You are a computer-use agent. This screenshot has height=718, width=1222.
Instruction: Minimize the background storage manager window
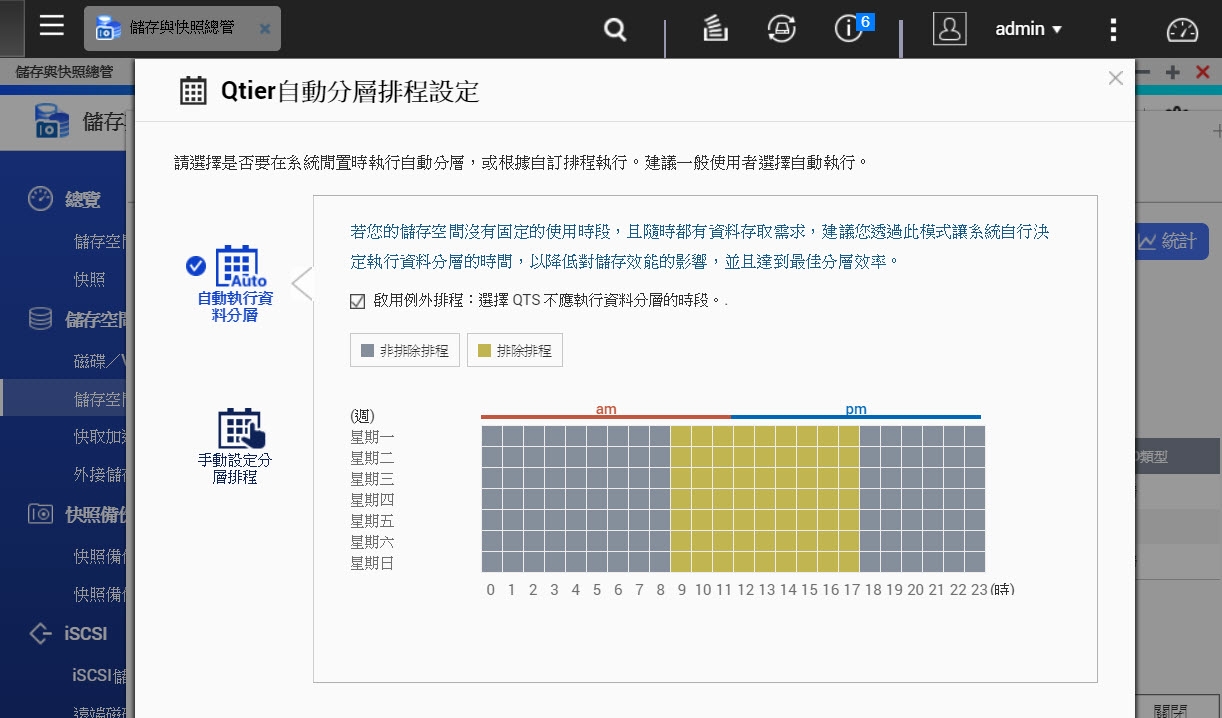1143,72
